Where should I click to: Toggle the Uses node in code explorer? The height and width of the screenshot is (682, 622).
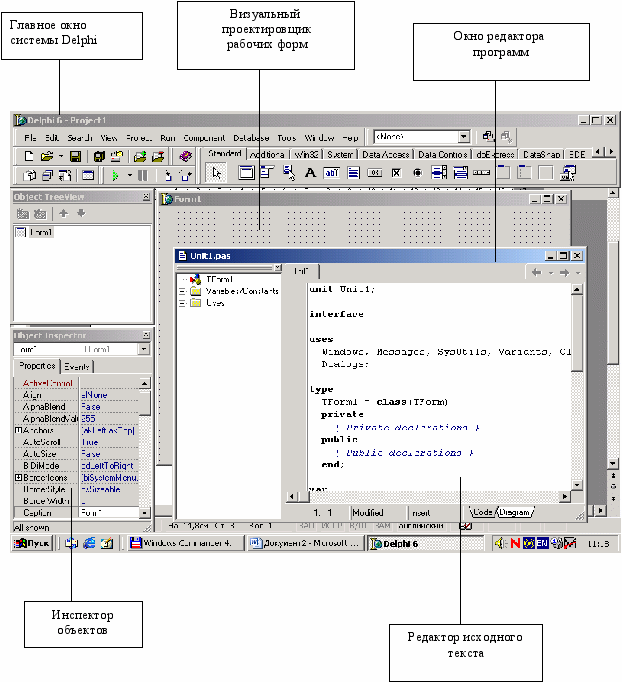[x=183, y=303]
